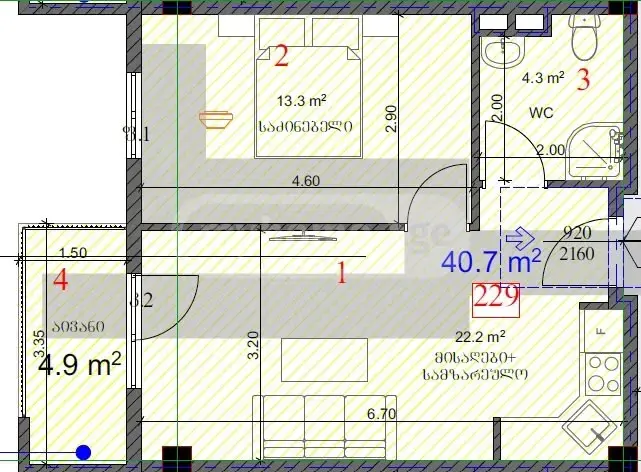Click the balcony door swing arc
The image size is (641, 472).
pyautogui.click(x=166, y=307)
